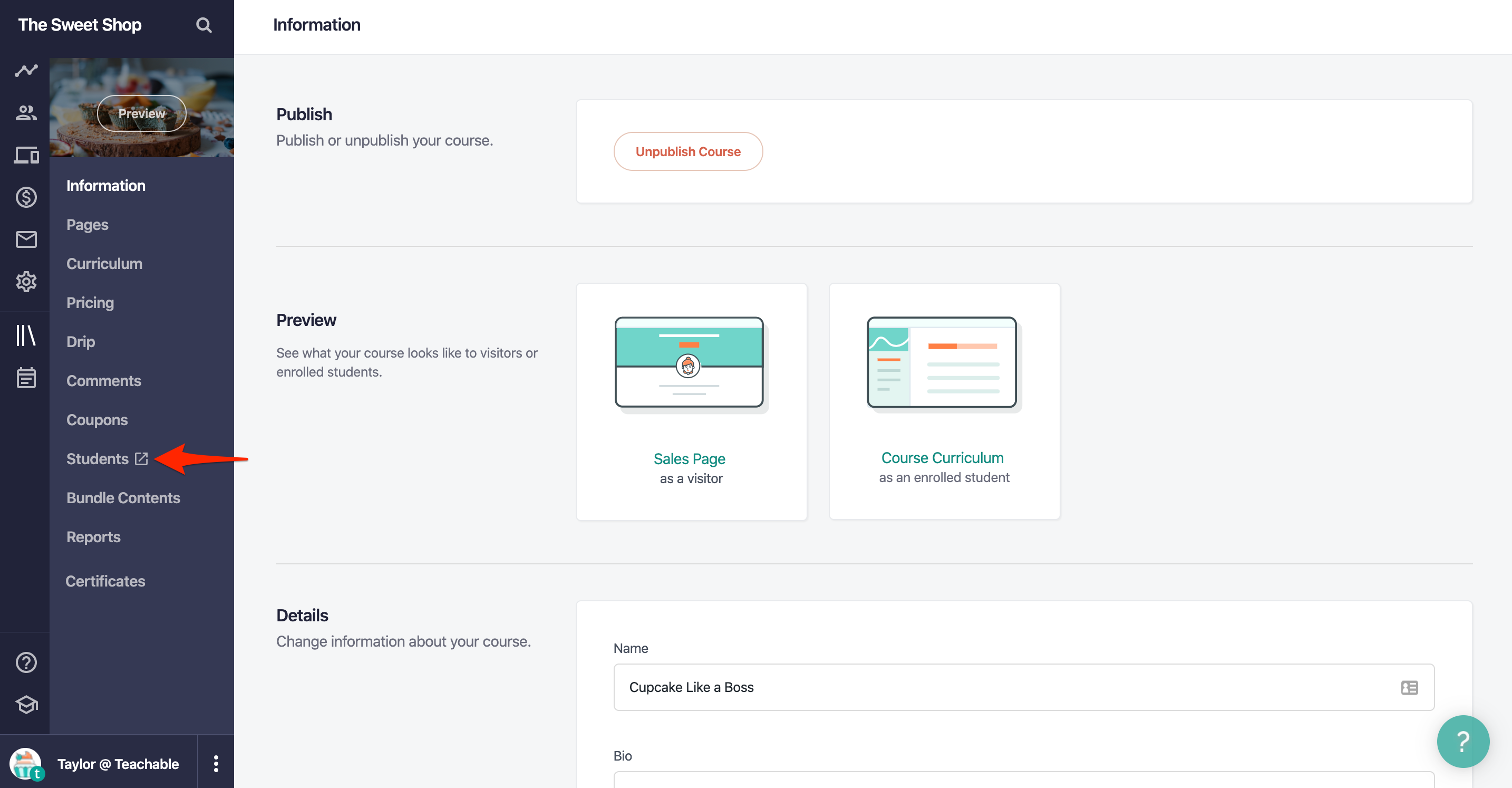This screenshot has width=1512, height=788.
Task: Click the Preview button on course image
Action: (141, 113)
